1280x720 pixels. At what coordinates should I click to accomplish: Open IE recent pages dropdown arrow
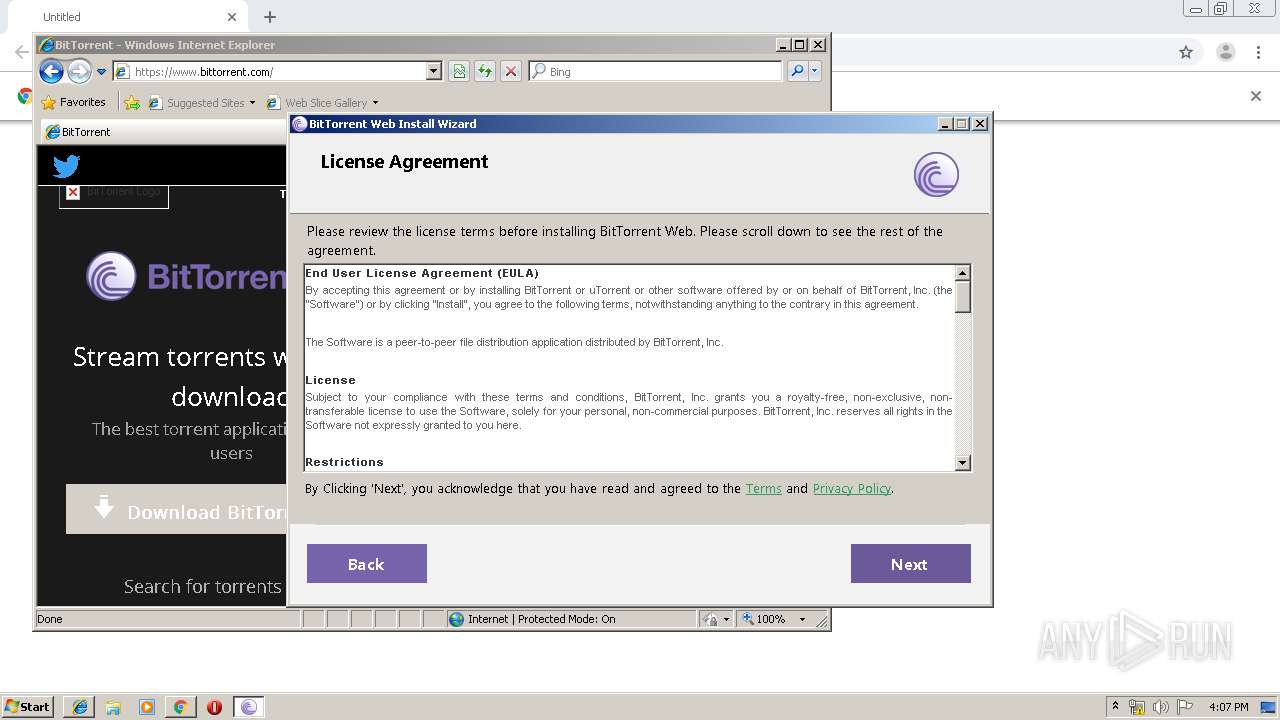(101, 72)
